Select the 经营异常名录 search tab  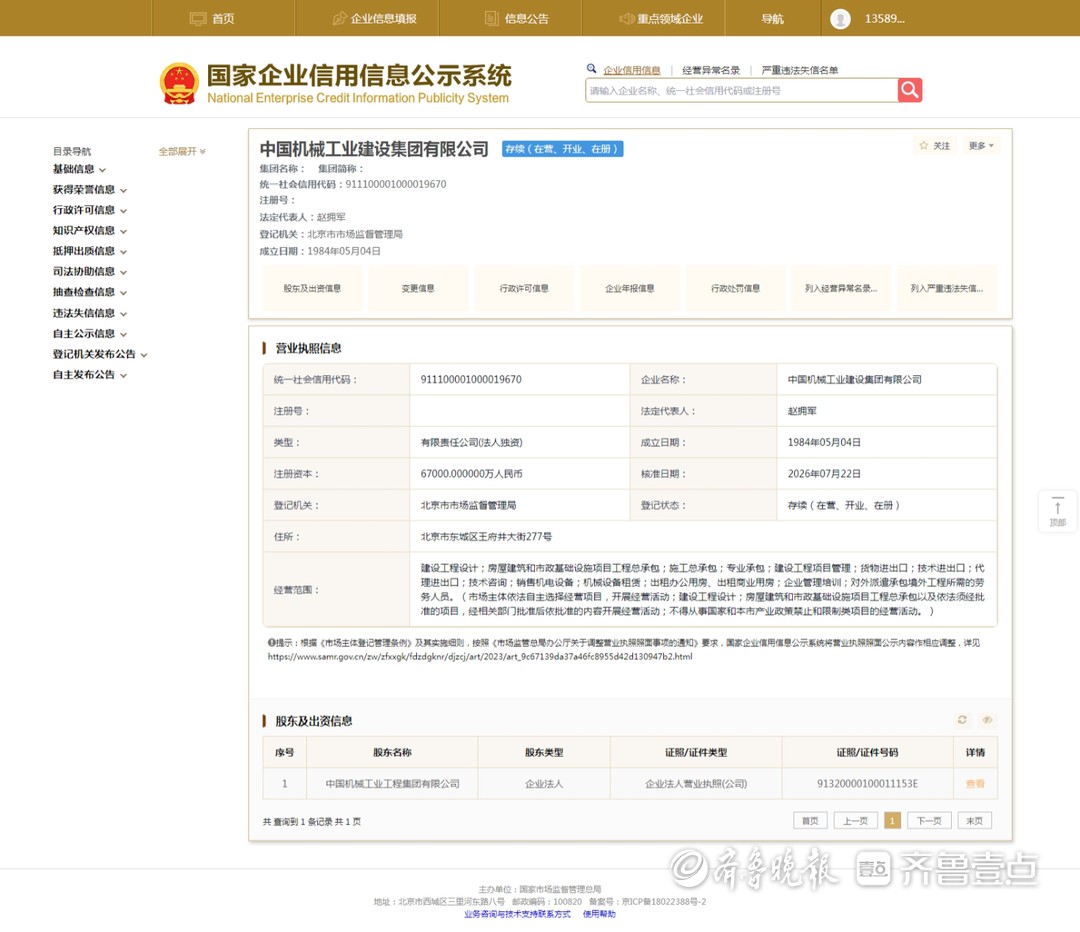(x=711, y=70)
